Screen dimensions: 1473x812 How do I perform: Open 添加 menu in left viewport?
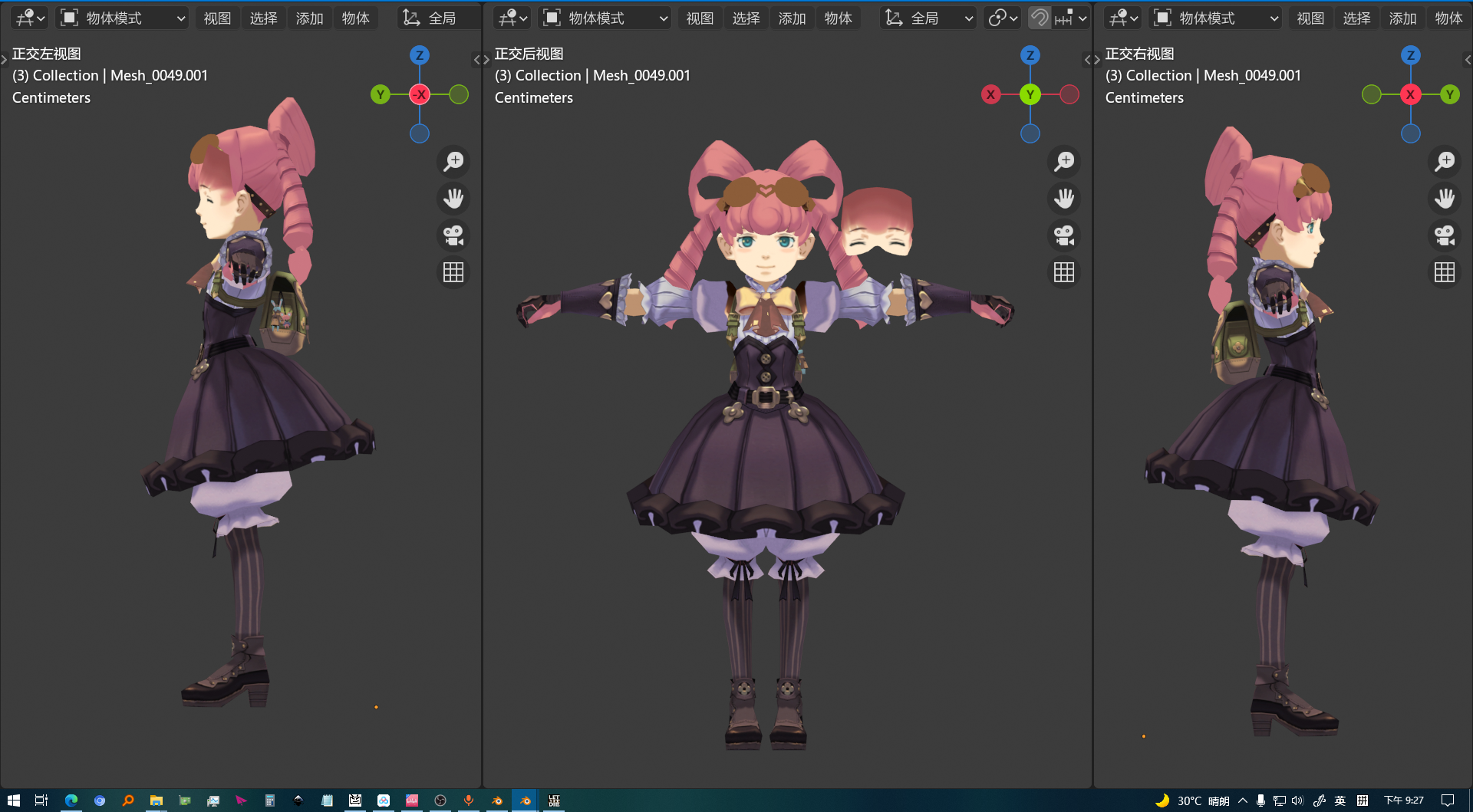click(309, 18)
